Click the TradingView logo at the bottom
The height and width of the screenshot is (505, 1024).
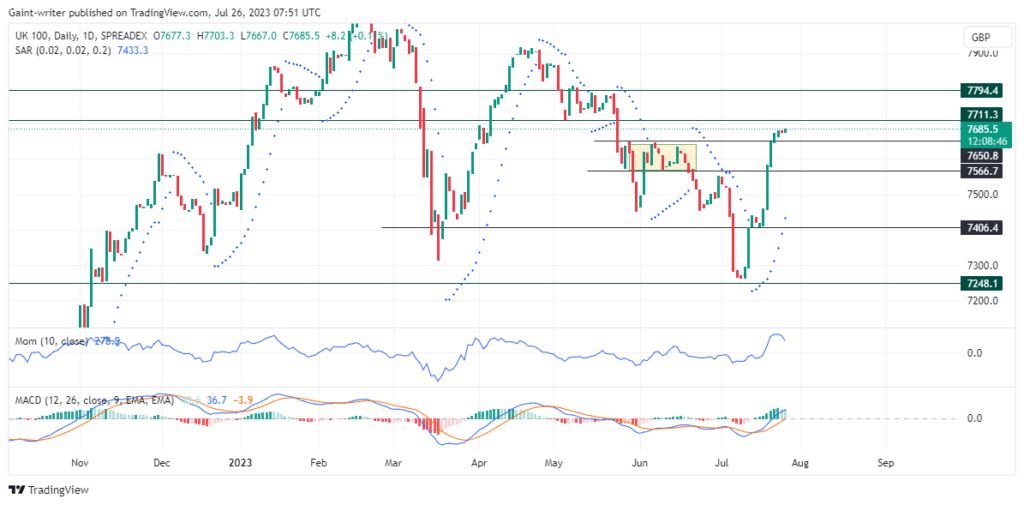coord(48,489)
